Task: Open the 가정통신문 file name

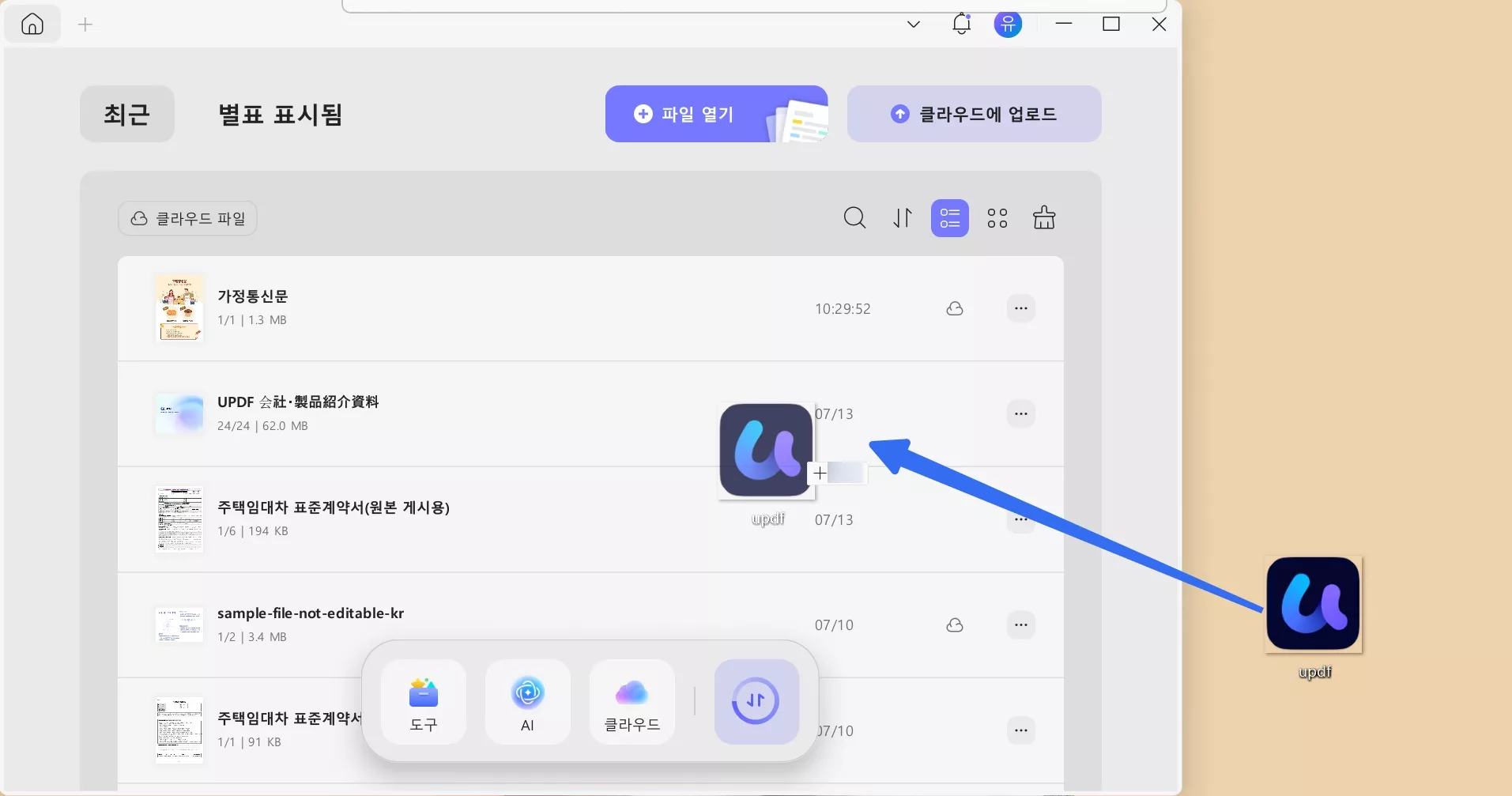Action: pos(253,296)
